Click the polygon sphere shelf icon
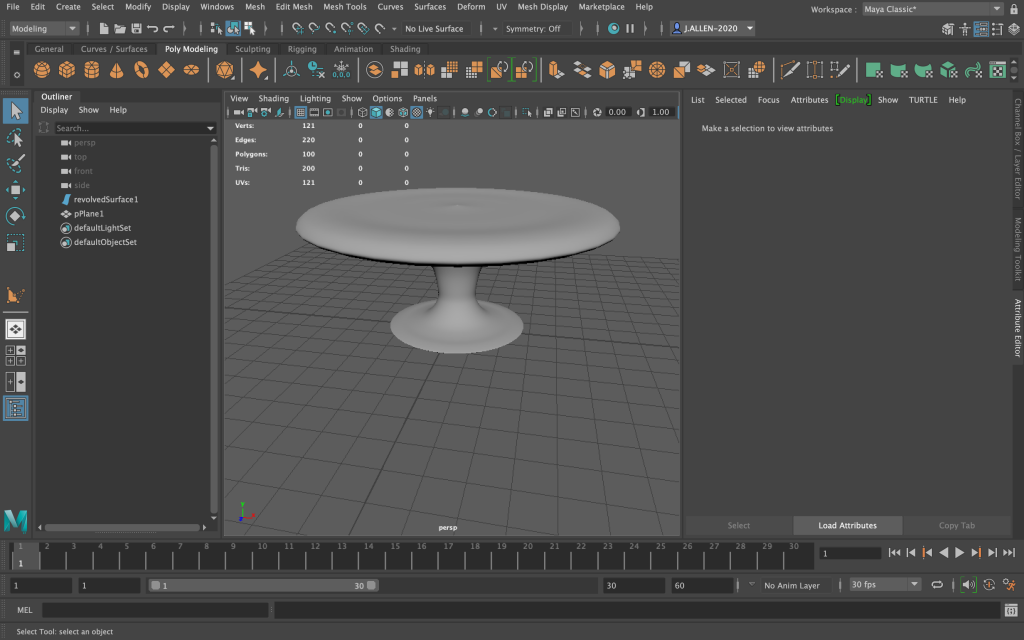The width and height of the screenshot is (1024, 640). coord(41,70)
